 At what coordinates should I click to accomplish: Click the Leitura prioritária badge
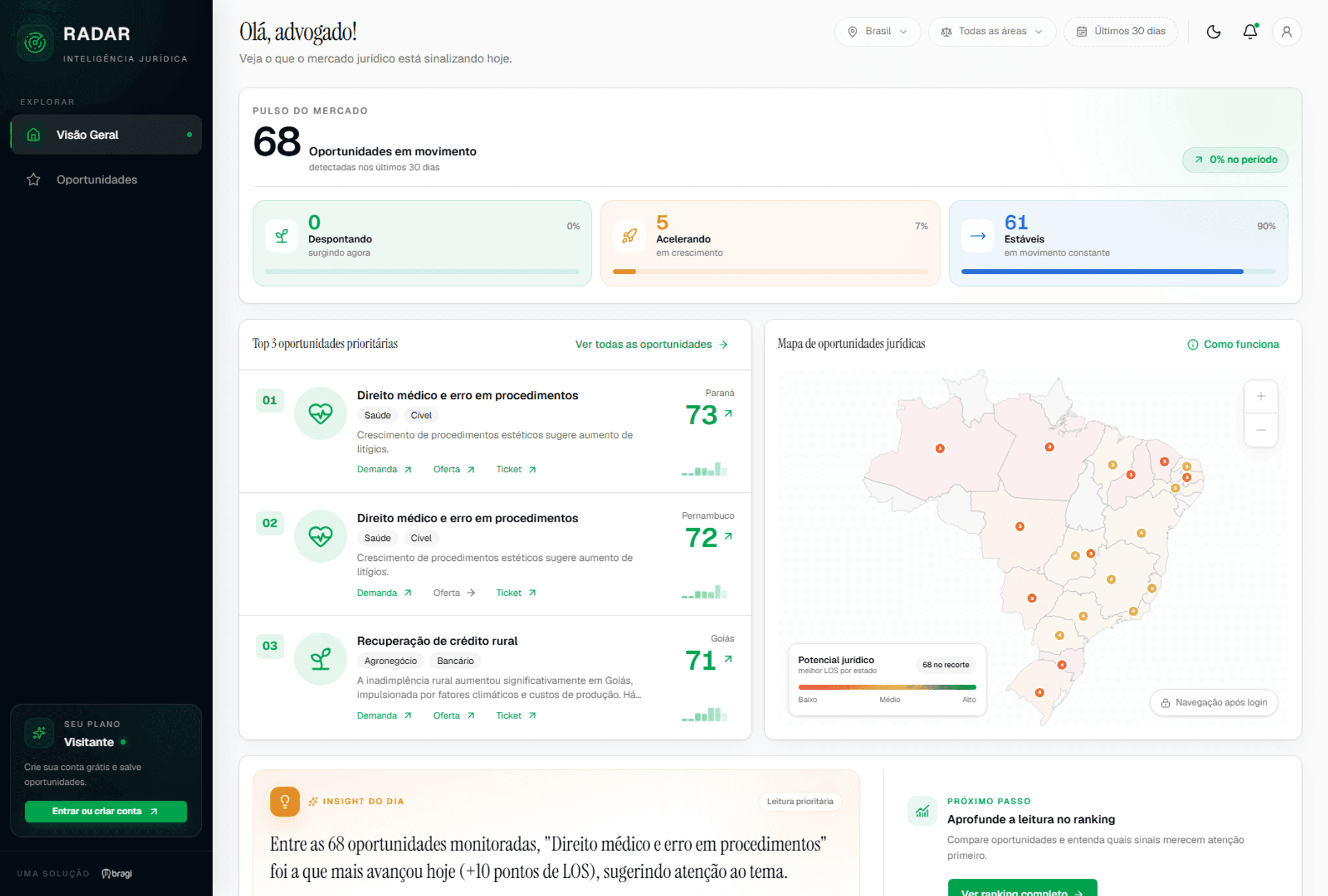(800, 802)
